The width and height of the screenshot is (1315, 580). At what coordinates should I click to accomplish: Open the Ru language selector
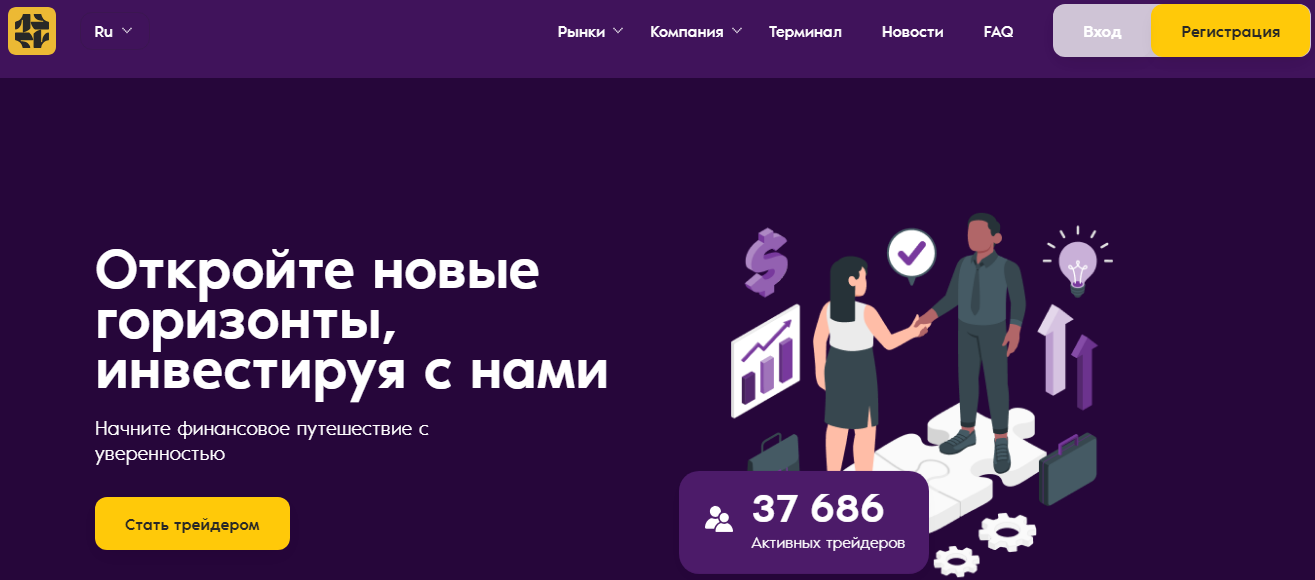pos(113,31)
